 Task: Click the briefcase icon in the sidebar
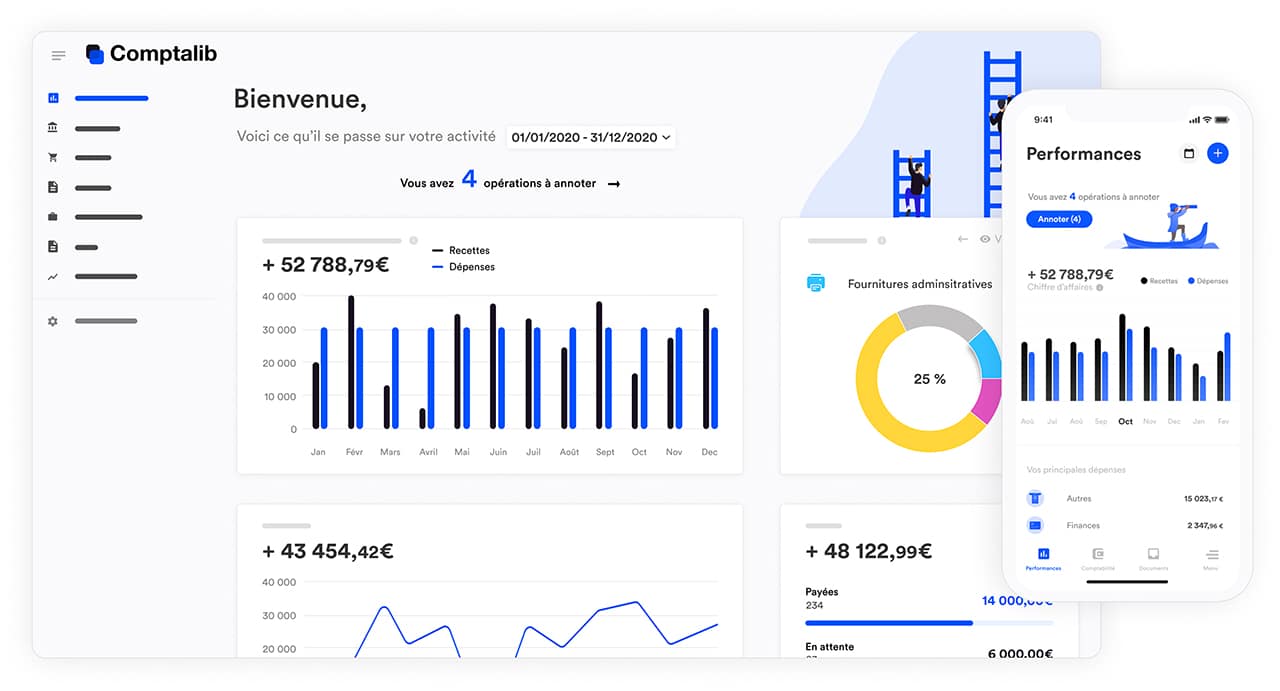coord(53,217)
